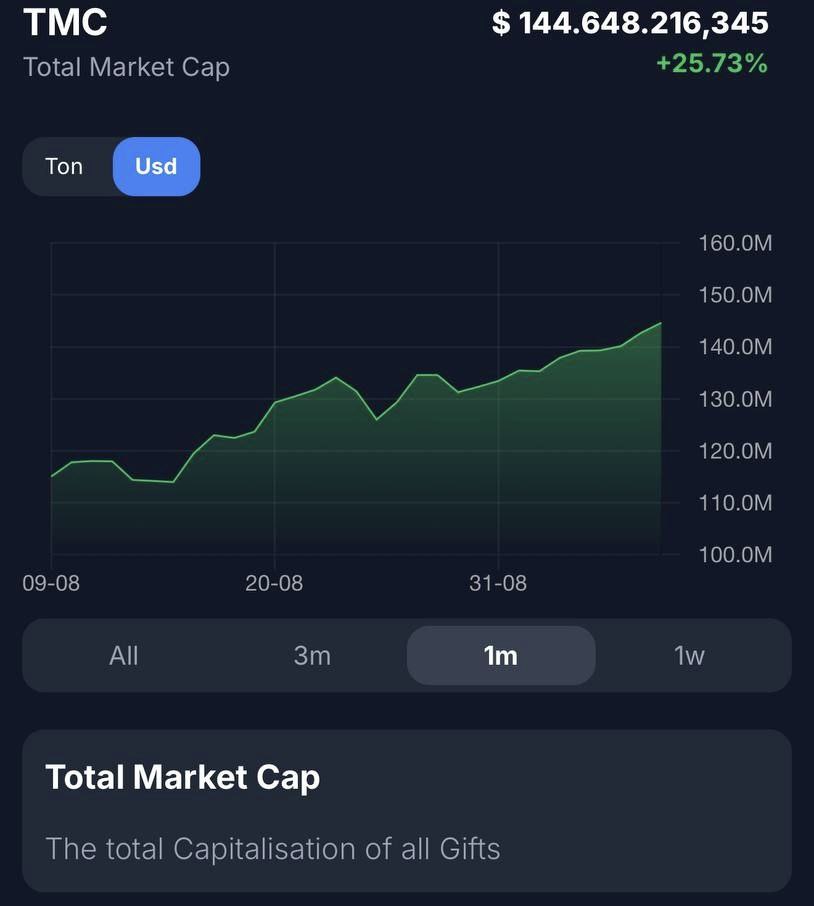This screenshot has height=906, width=814.
Task: Tap the $ 144.648.216,345 market cap value
Action: tap(630, 23)
